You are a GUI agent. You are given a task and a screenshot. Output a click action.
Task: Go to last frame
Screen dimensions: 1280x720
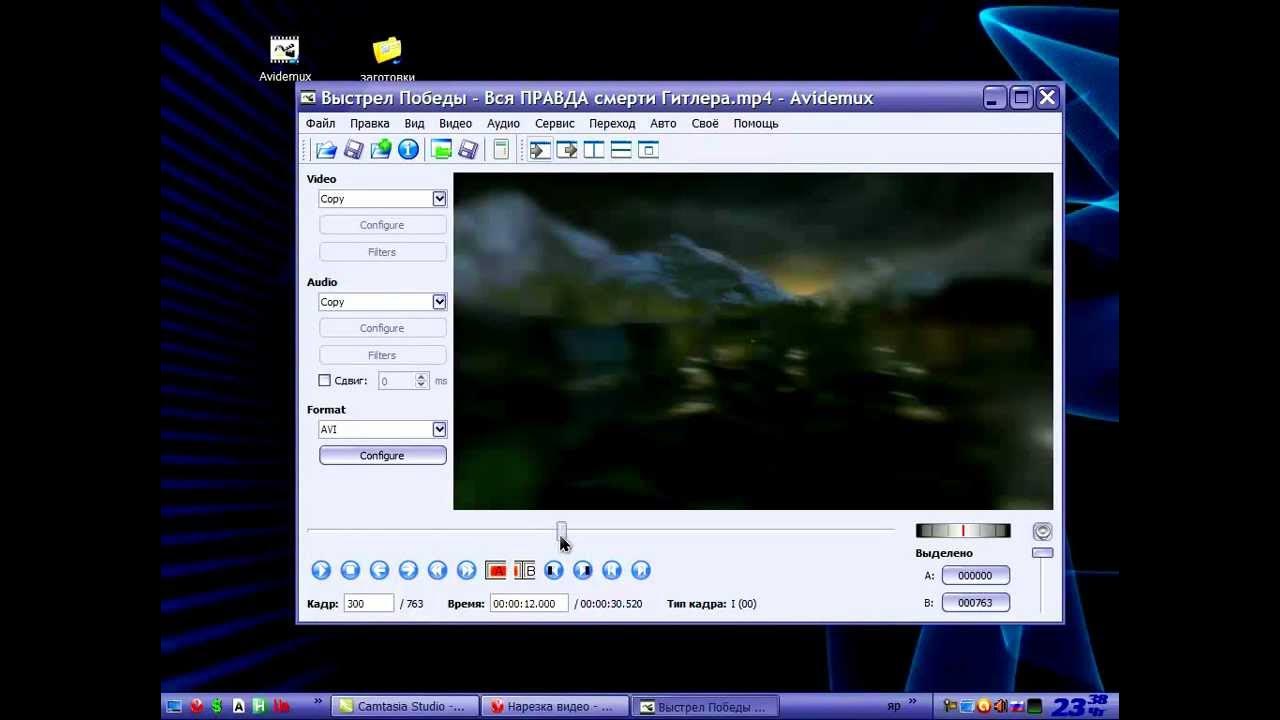(x=641, y=570)
